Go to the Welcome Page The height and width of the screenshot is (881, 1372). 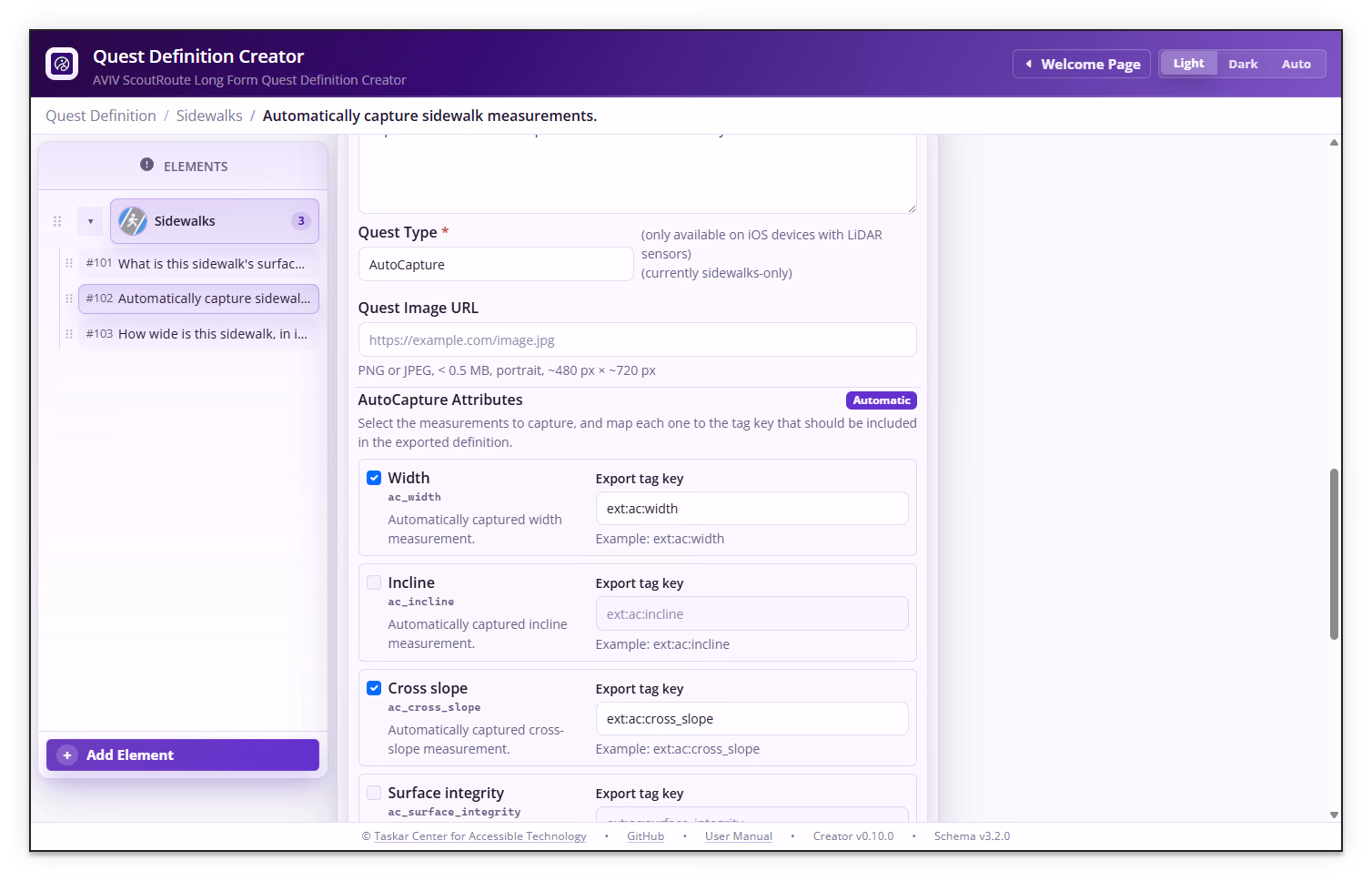point(1082,64)
